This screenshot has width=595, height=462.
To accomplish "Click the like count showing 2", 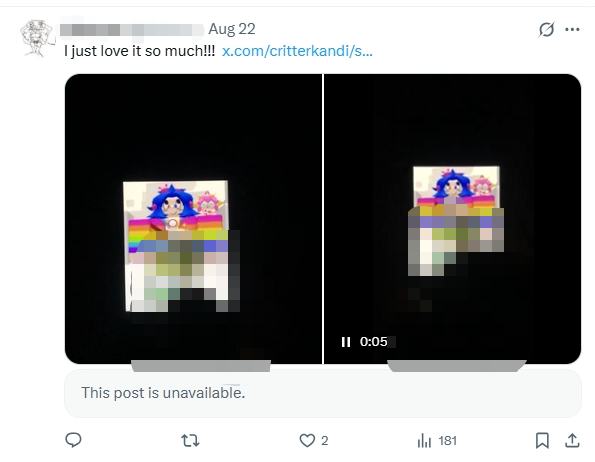I will pos(324,441).
